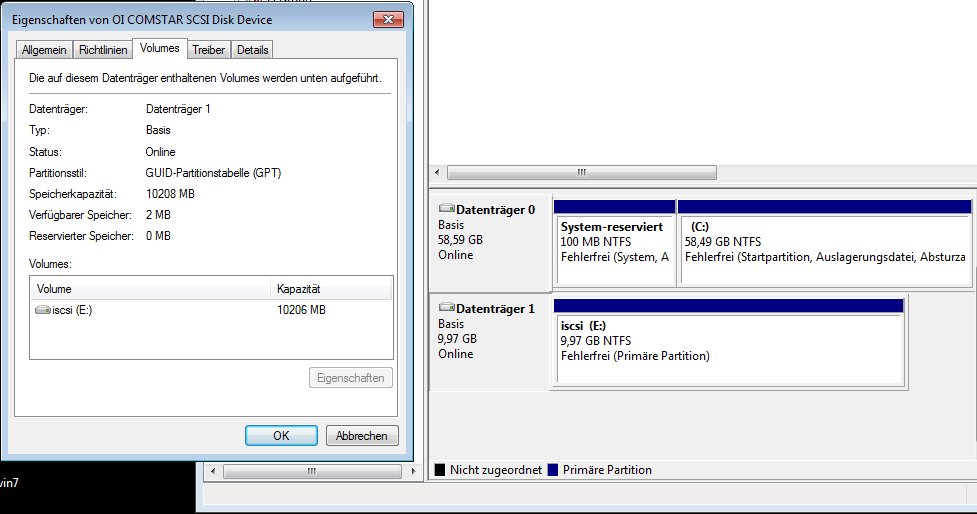
Task: Click the 58,59 GB size of Datenträger 0
Action: (460, 240)
